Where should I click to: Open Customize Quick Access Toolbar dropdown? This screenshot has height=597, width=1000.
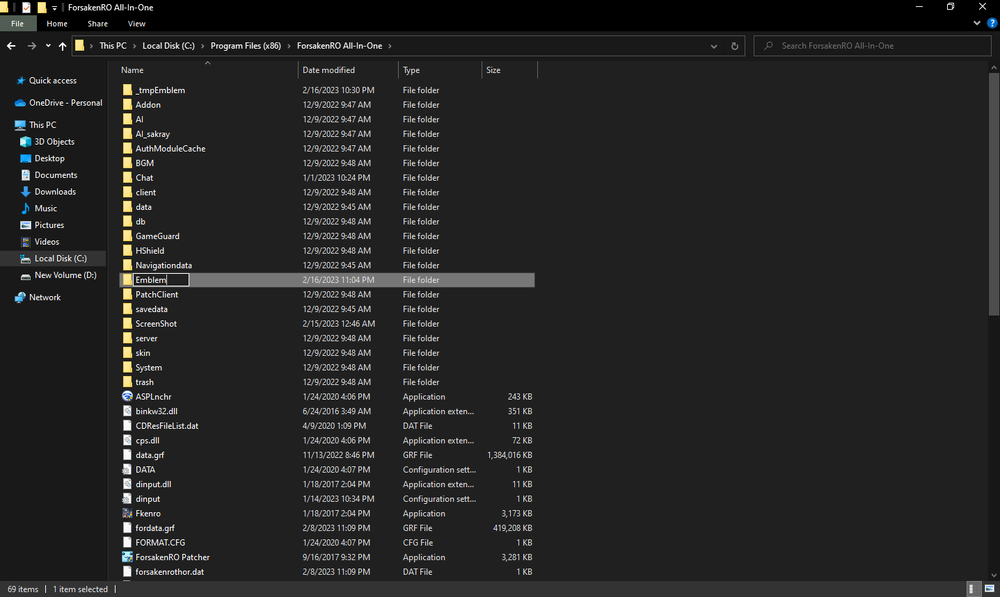coord(54,7)
